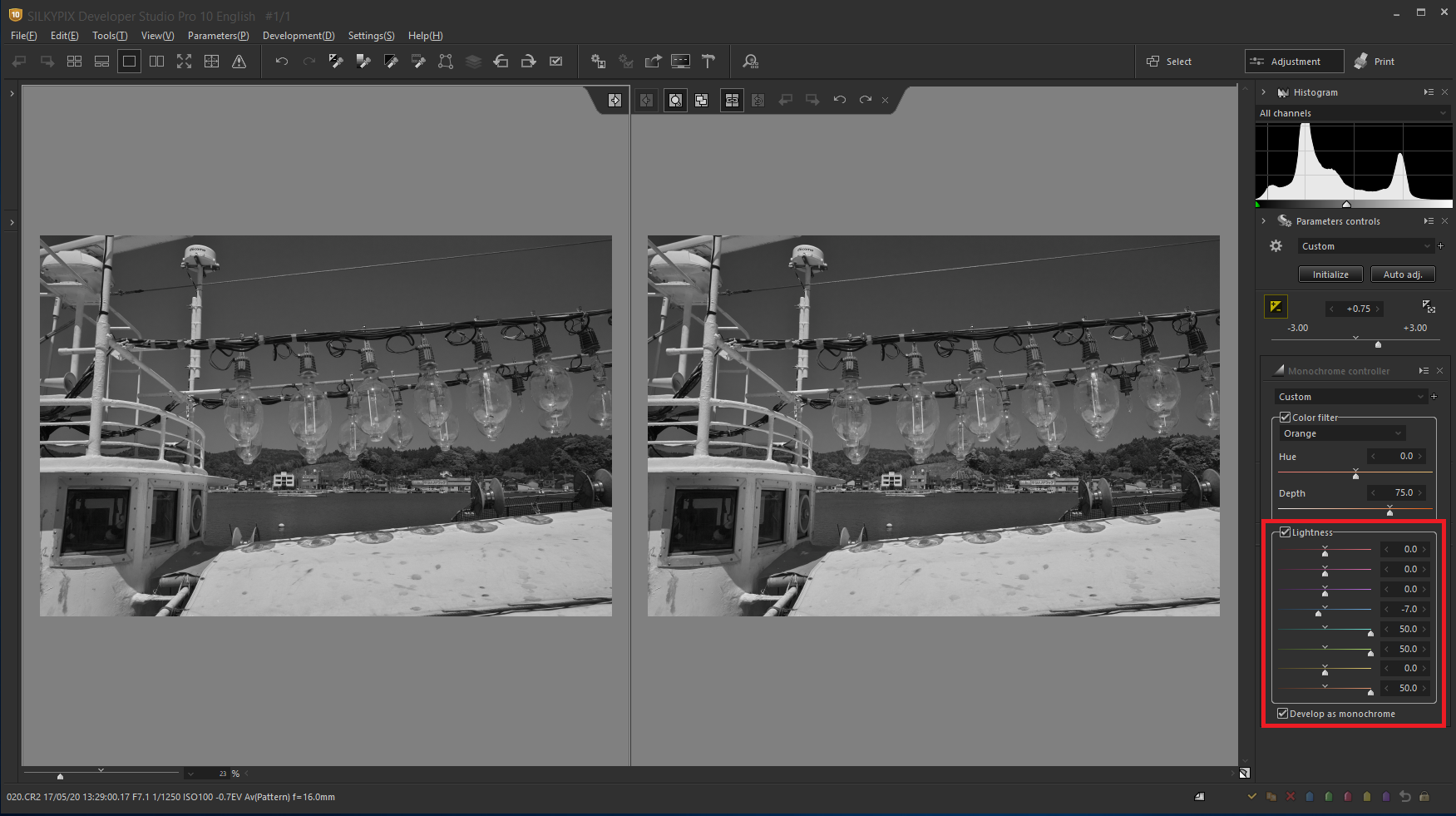Open export to other application icon
This screenshot has width=1456, height=816.
tap(654, 62)
